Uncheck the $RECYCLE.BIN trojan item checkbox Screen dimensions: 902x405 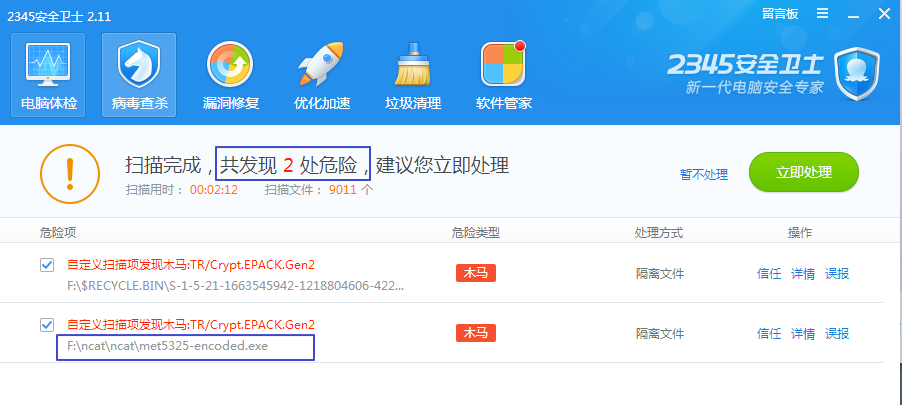click(47, 265)
